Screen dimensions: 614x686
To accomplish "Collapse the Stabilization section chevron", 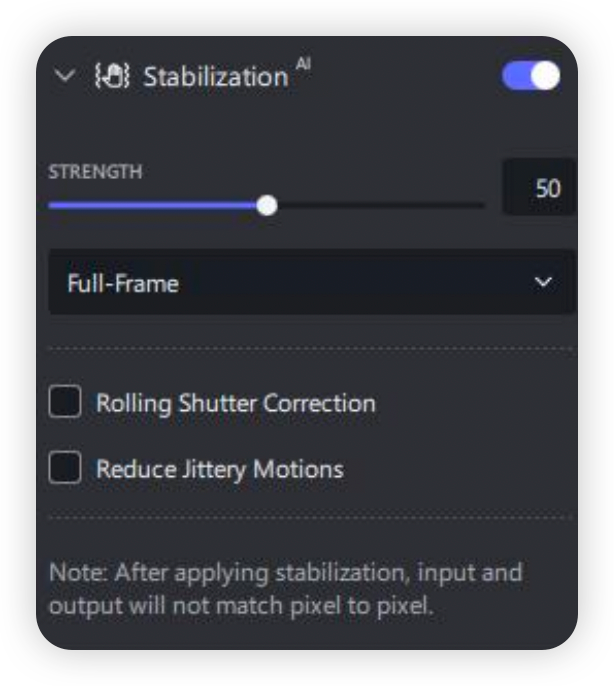I will click(x=65, y=76).
